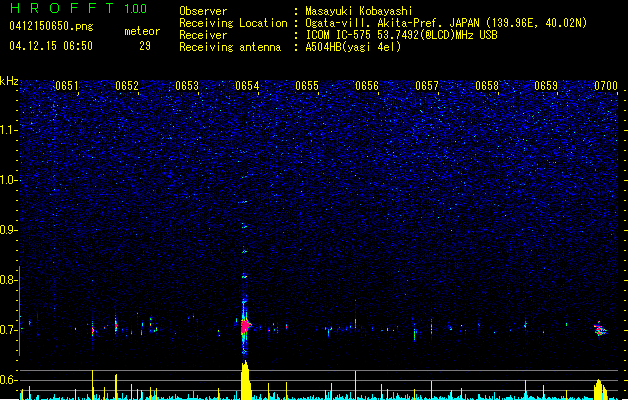Click the Ogata-vill. Akita-Pref. JAPAN location text
Image resolution: width=629 pixels, height=400 pixels.
(x=446, y=23)
